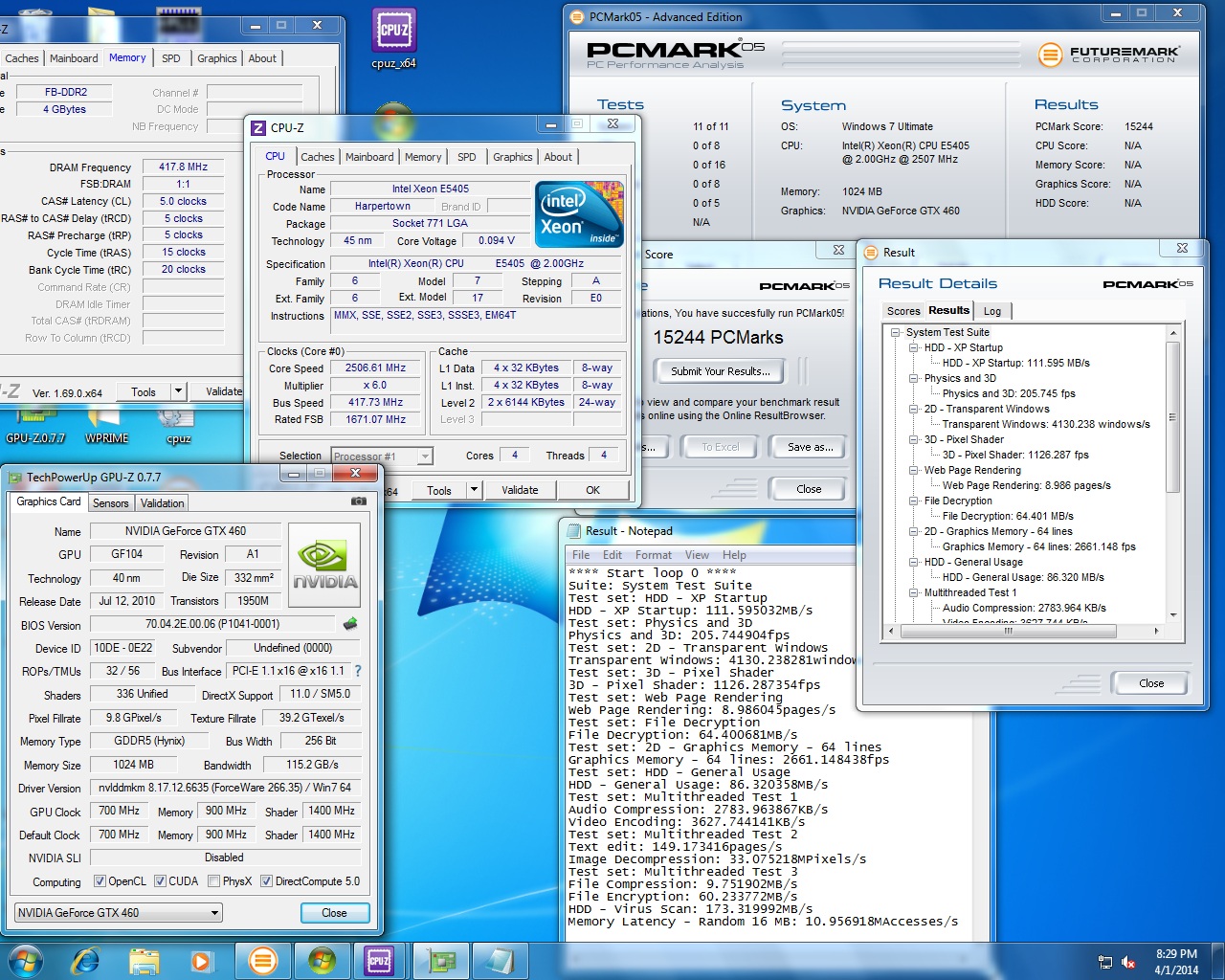1225x980 pixels.
Task: Click the Notepad title bar icon
Action: pos(574,531)
